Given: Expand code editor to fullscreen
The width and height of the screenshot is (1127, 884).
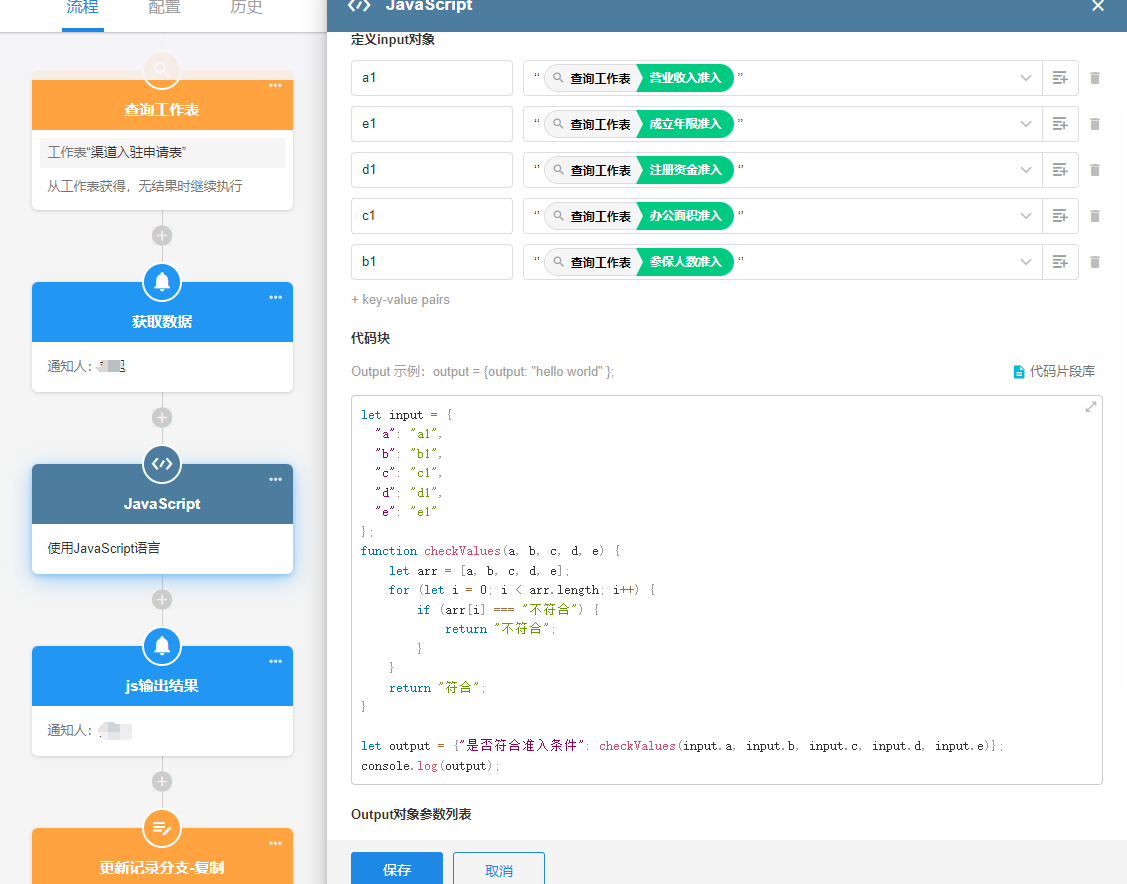Looking at the screenshot, I should pos(1091,406).
